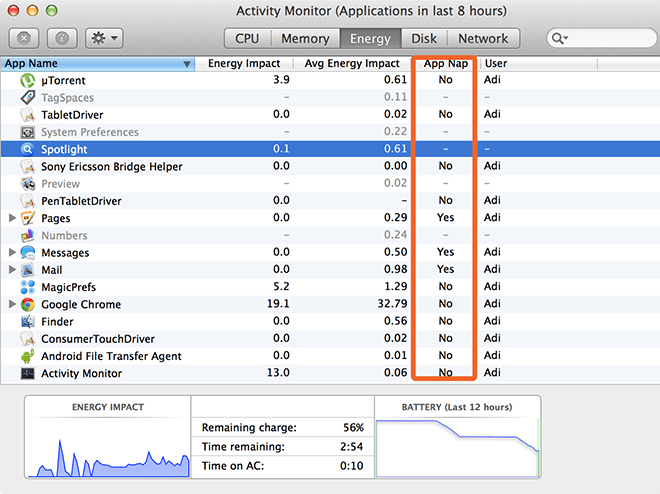
Task: Click the Mail app icon
Action: pos(28,270)
